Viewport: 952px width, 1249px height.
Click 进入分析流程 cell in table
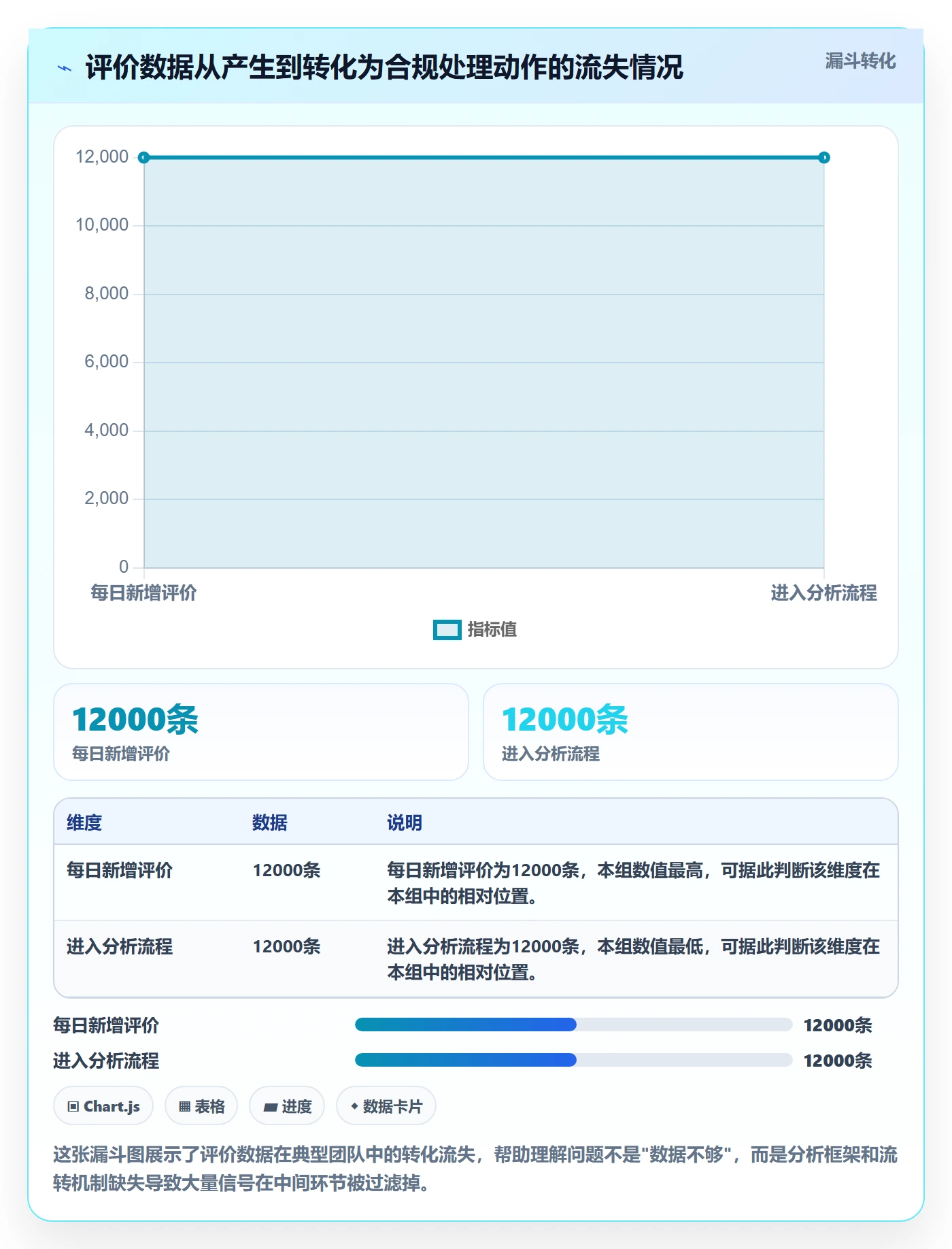click(120, 947)
